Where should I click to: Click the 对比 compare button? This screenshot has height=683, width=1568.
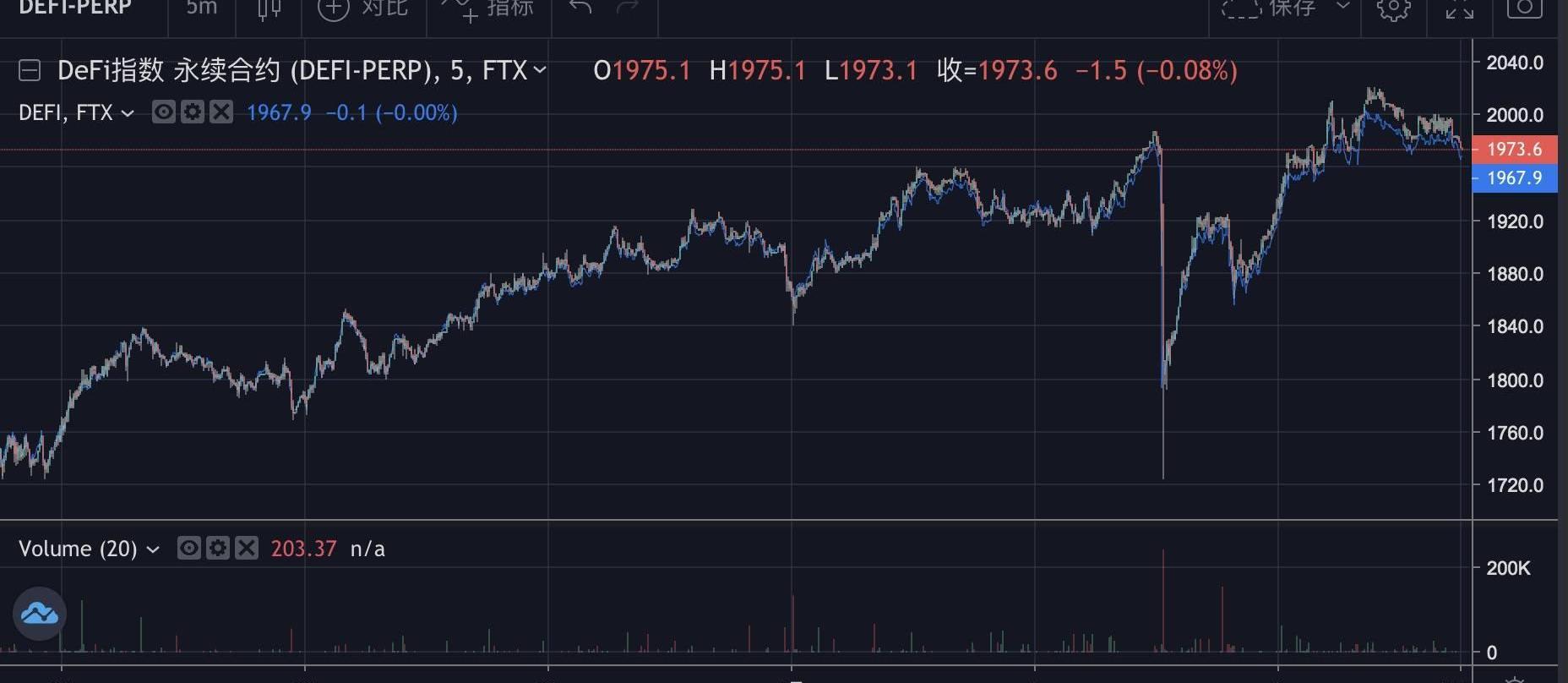(x=363, y=8)
